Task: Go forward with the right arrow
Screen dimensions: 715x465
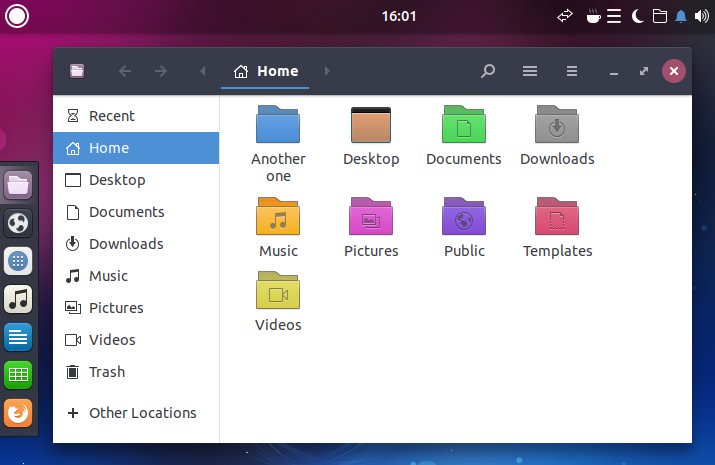Action: click(x=161, y=71)
